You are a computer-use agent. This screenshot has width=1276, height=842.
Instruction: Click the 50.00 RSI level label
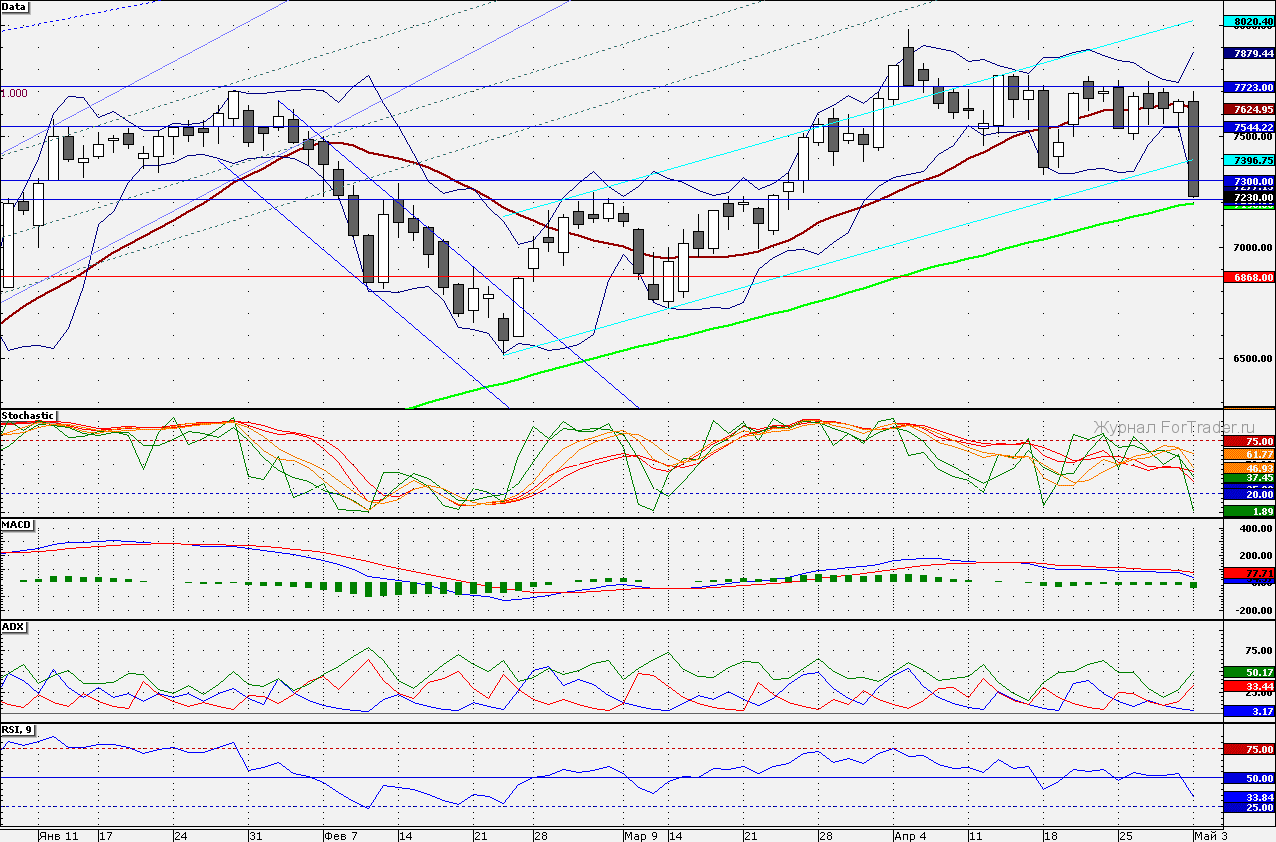1249,778
